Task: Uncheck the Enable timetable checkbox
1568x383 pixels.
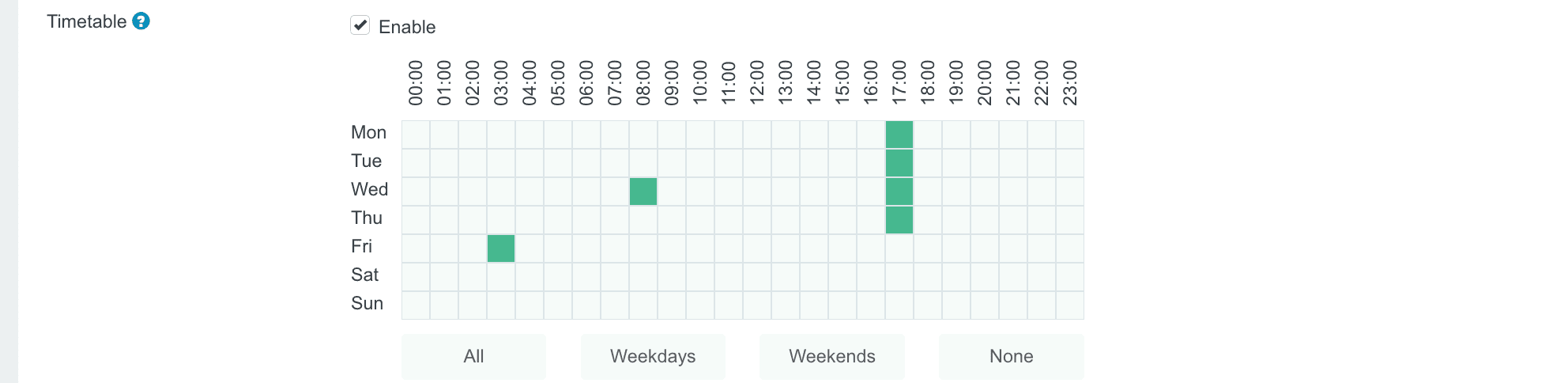Action: coord(360,25)
